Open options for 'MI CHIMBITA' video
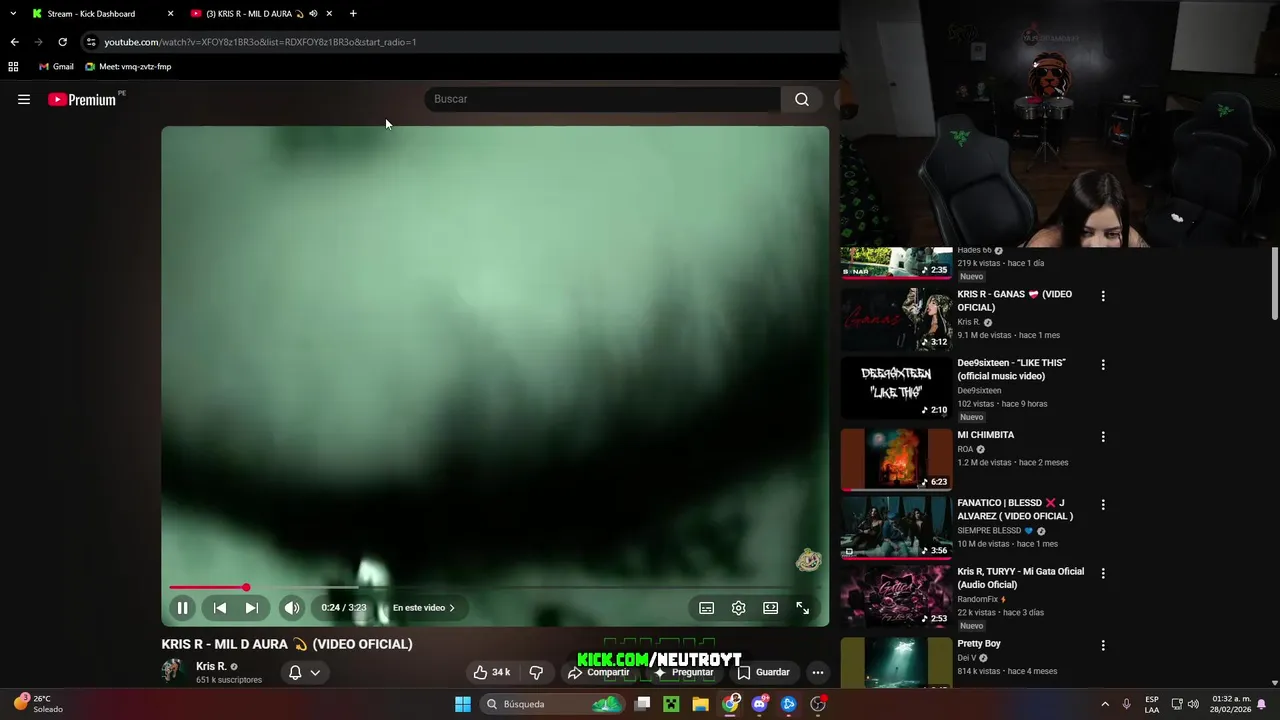Image resolution: width=1280 pixels, height=720 pixels. [1103, 437]
